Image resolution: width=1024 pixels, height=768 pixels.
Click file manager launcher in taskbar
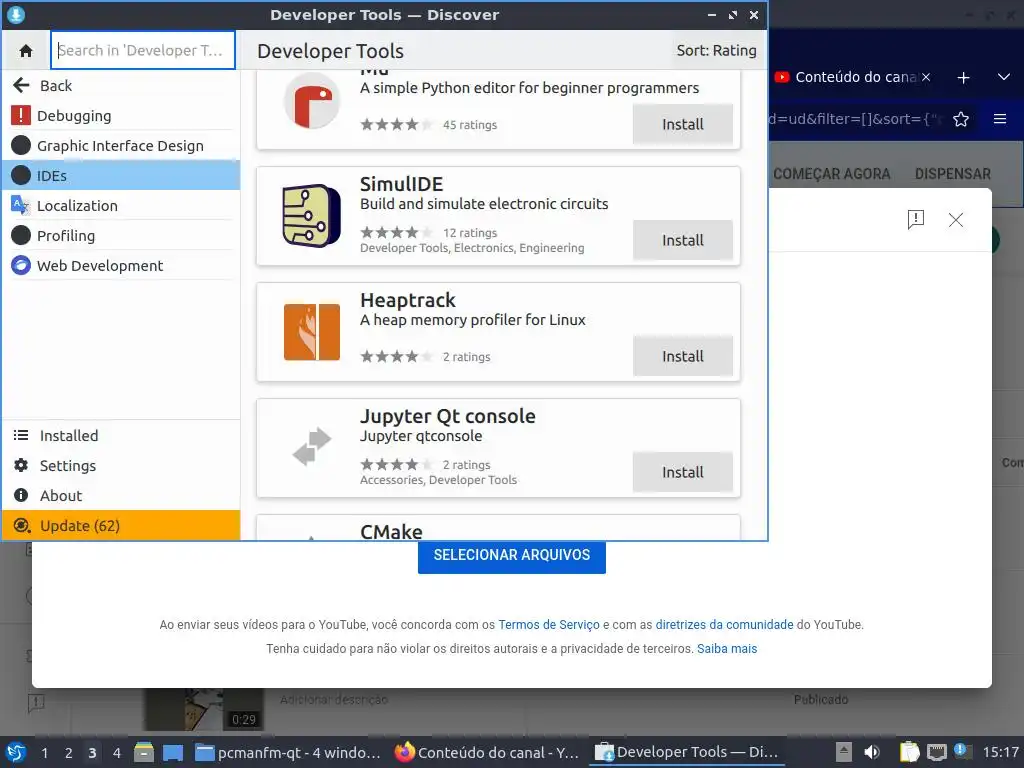[144, 752]
